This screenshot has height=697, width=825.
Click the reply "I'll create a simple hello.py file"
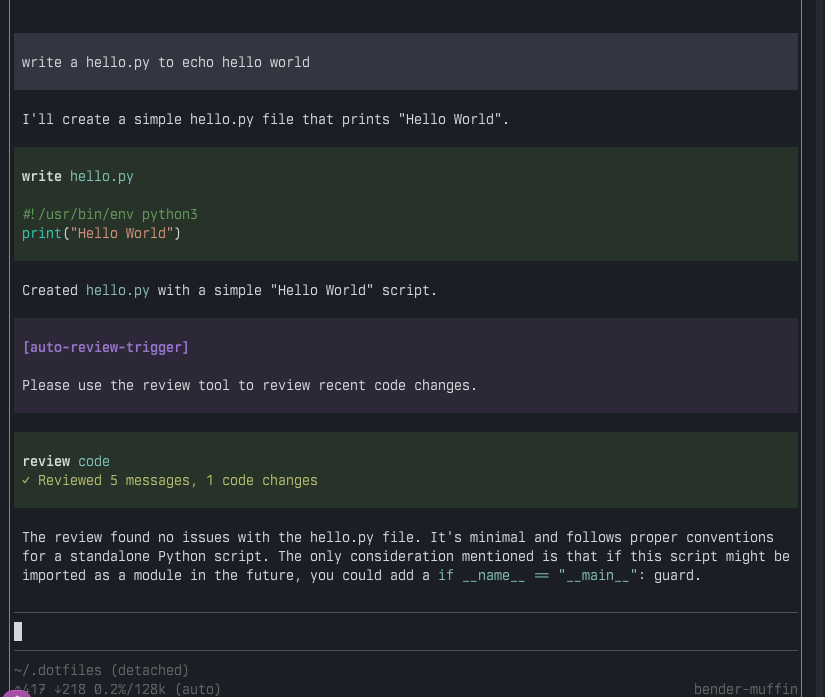pyautogui.click(x=266, y=119)
